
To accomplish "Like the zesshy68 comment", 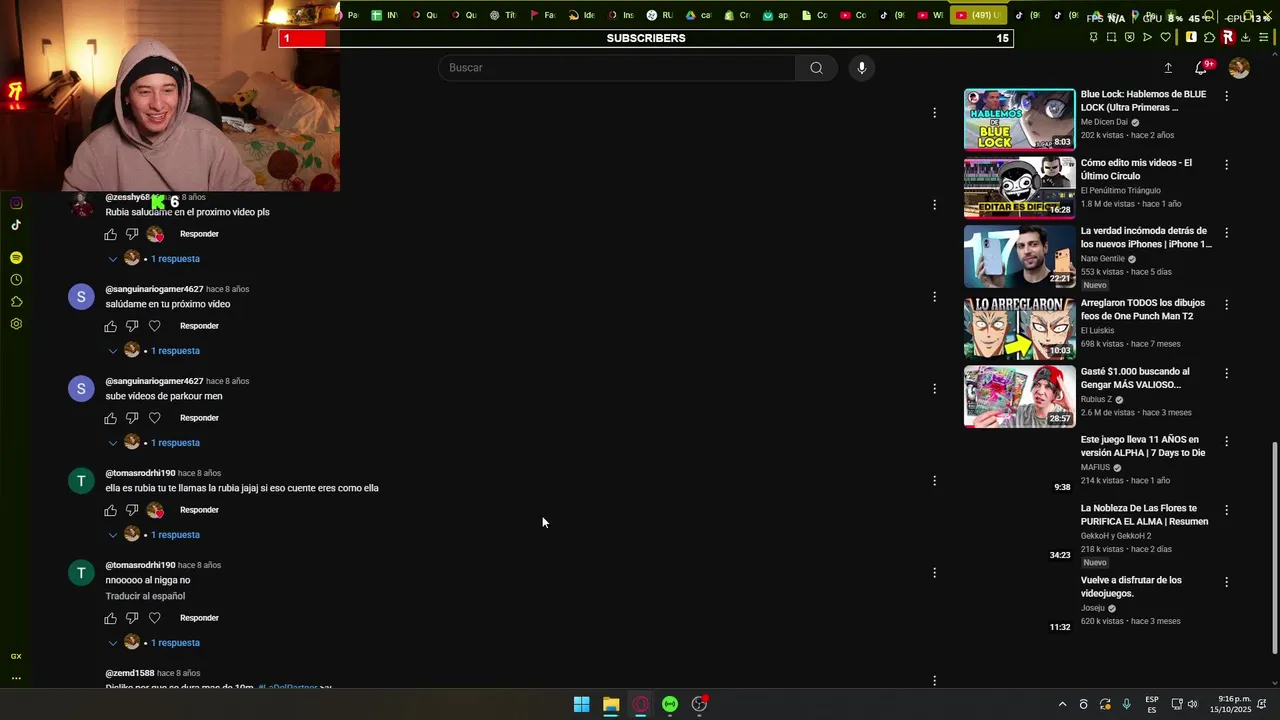I will point(111,234).
